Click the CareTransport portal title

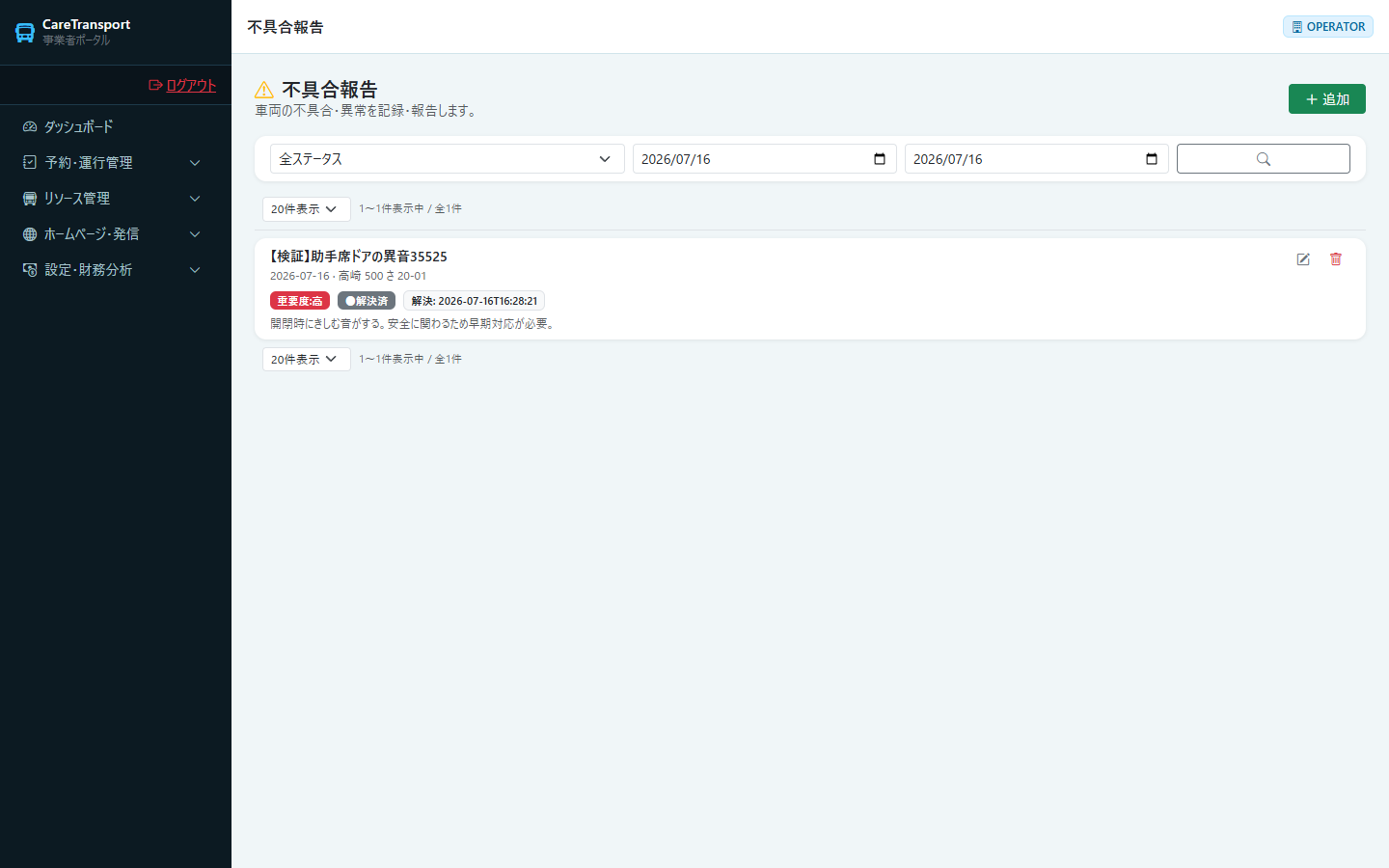[86, 24]
